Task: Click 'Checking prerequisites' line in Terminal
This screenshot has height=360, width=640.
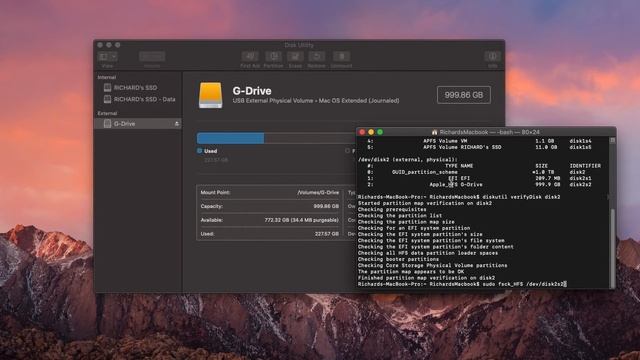Action: pos(392,209)
